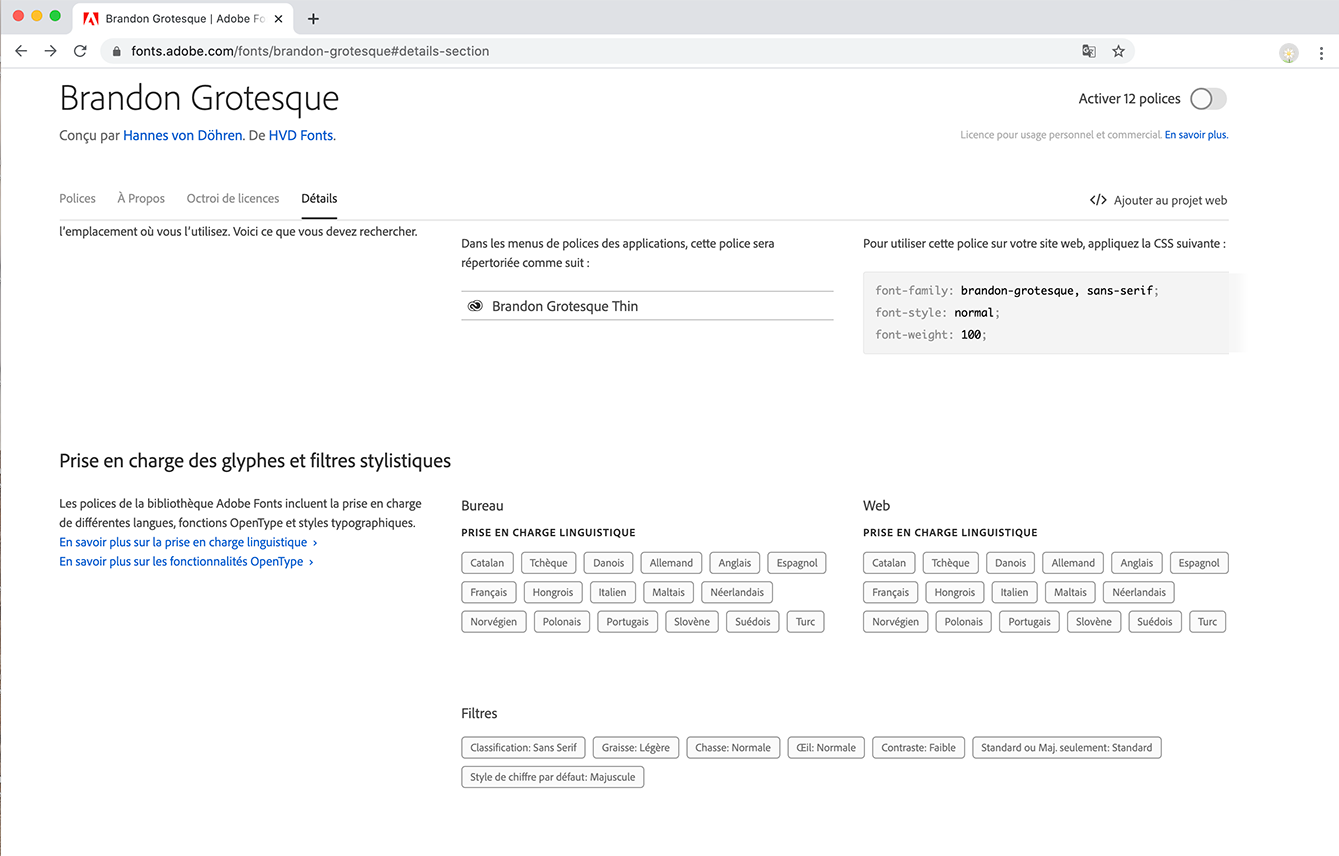Click the URL address bar field

pyautogui.click(x=600, y=51)
